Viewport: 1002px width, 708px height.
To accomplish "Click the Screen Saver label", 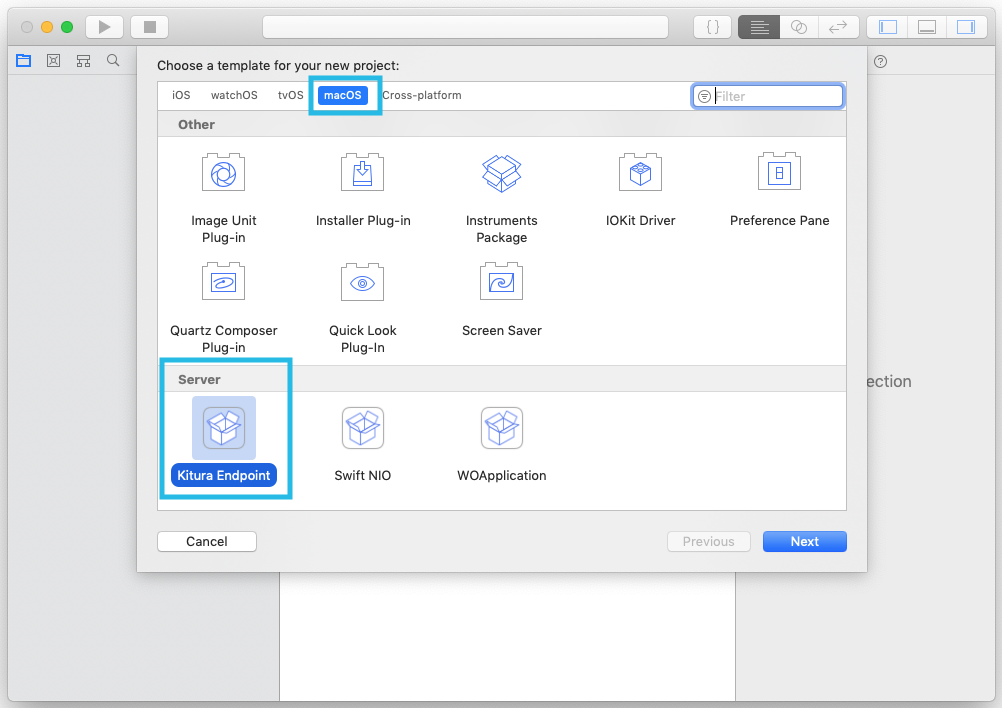I will coord(502,330).
